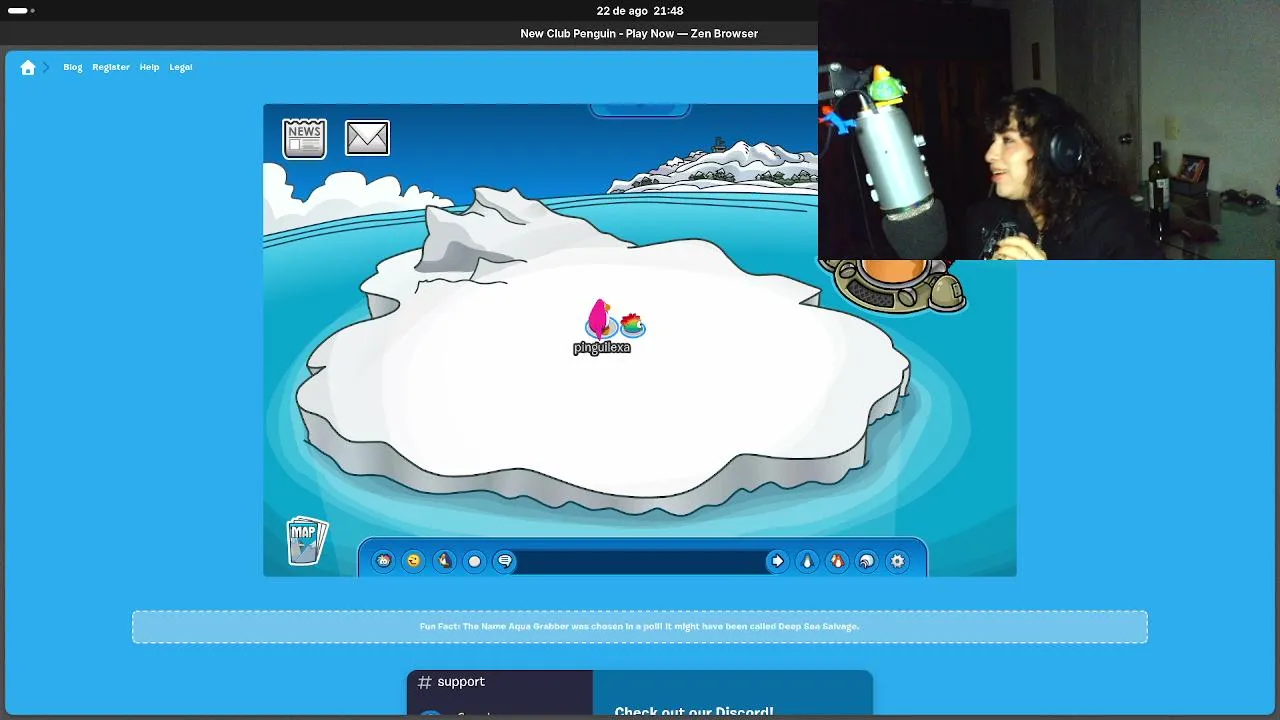
Task: Open the settings gear icon
Action: (x=898, y=561)
